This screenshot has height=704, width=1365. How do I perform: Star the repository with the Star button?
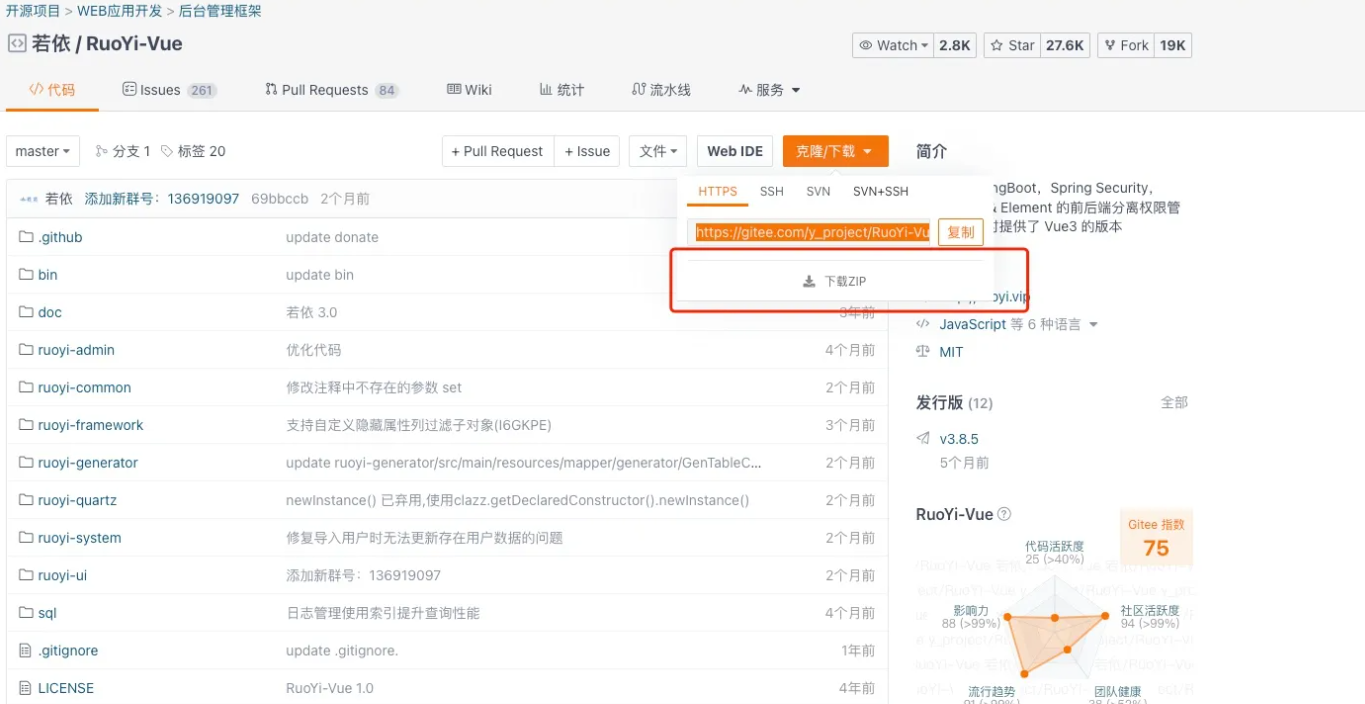tap(1013, 45)
